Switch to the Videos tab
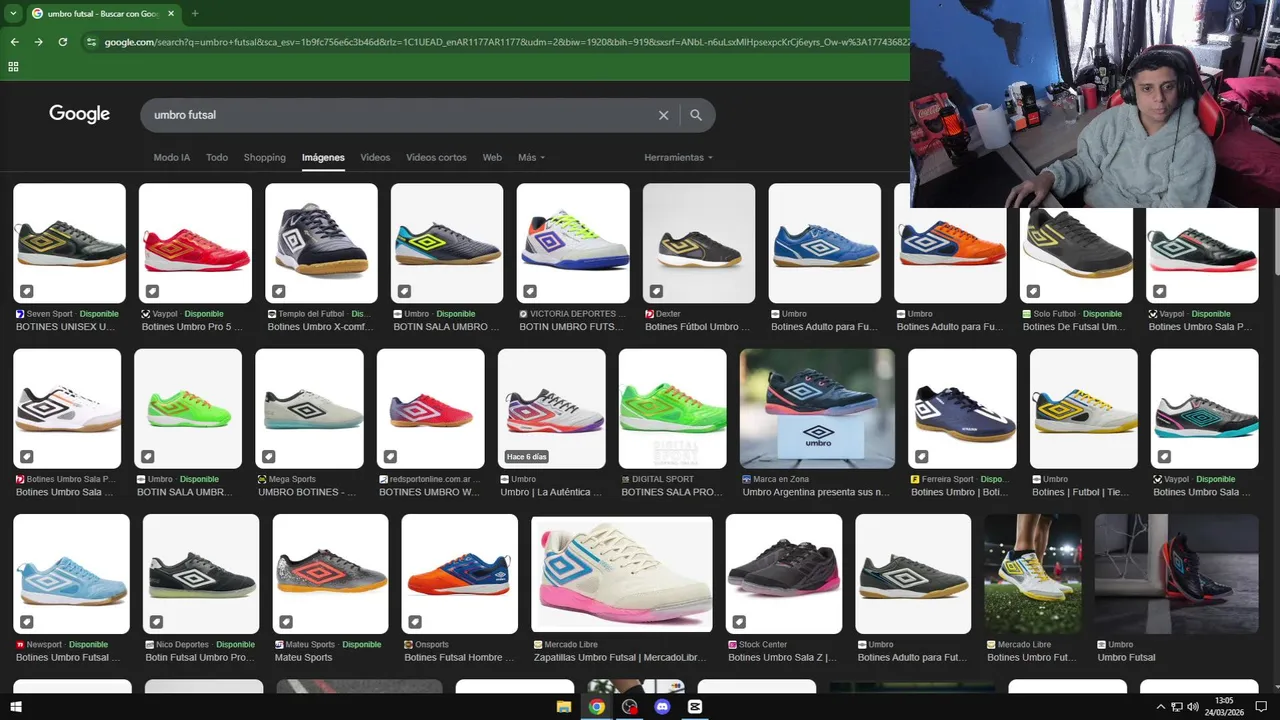 click(375, 158)
